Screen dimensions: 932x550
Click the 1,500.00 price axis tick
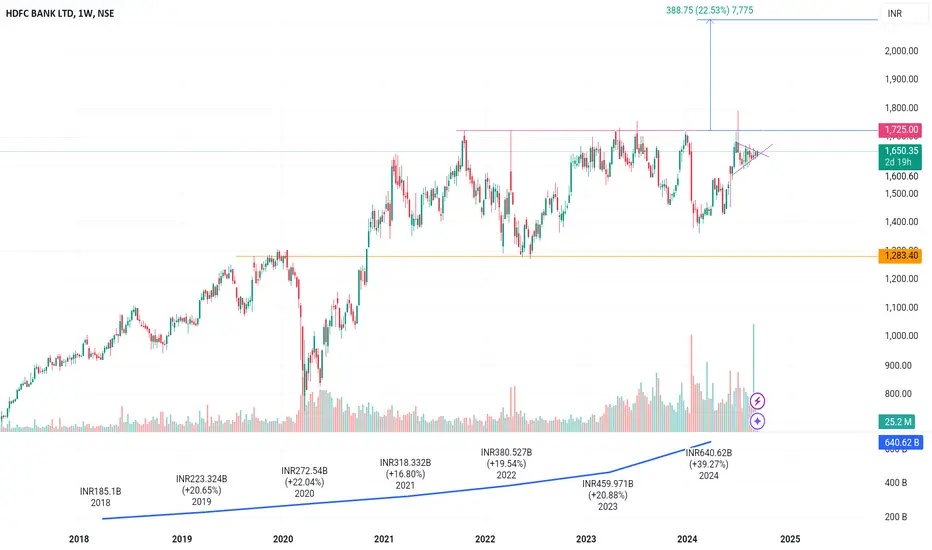901,193
